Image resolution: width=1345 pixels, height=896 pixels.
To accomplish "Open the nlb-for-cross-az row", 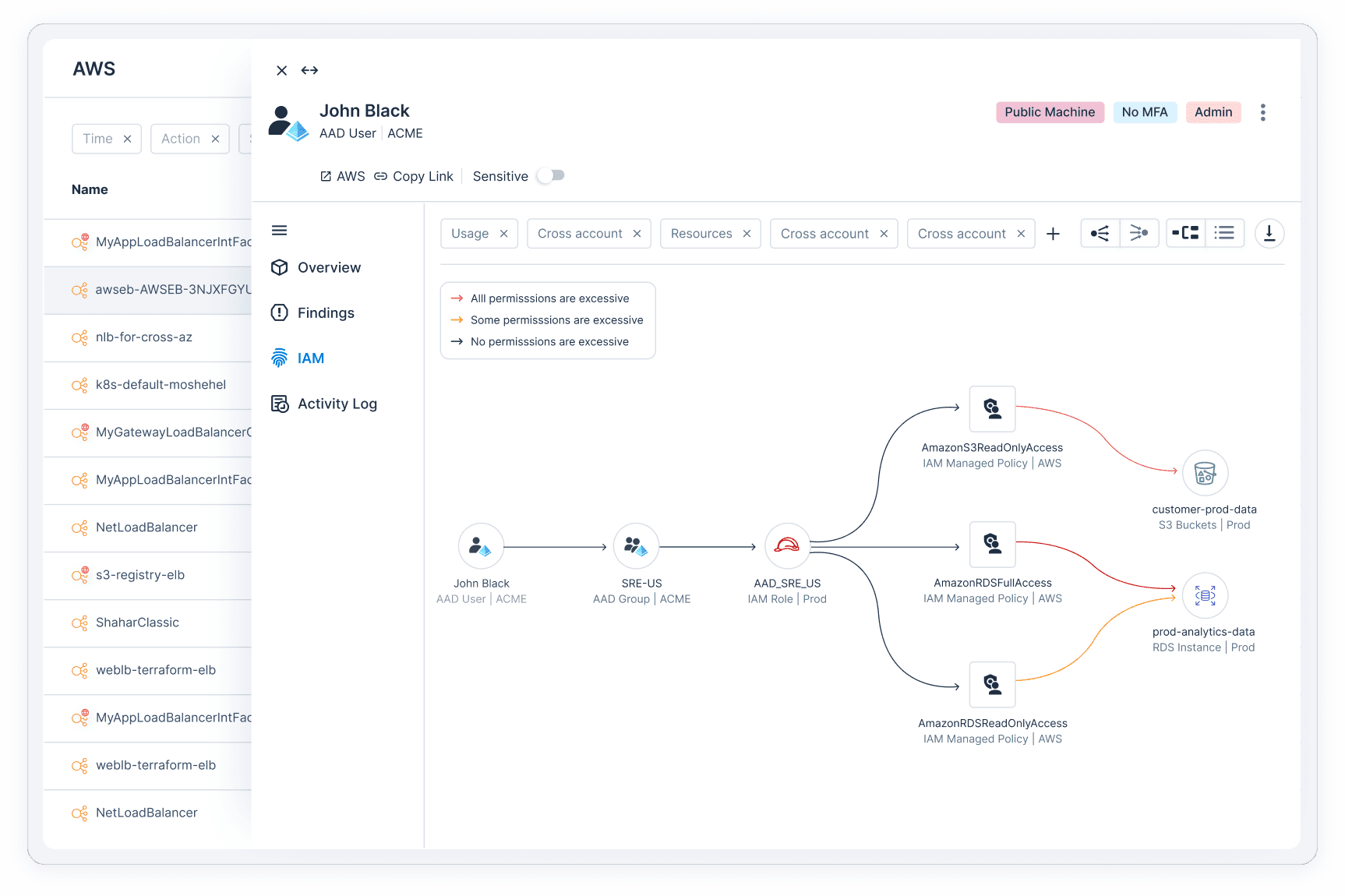I will (x=148, y=337).
